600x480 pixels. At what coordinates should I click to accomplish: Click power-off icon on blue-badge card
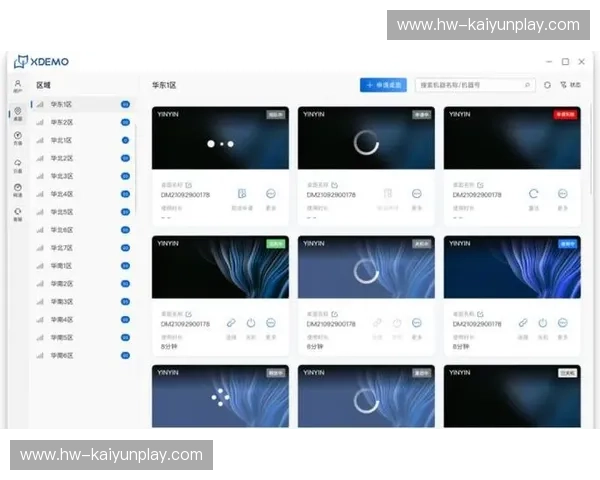pyautogui.click(x=543, y=323)
